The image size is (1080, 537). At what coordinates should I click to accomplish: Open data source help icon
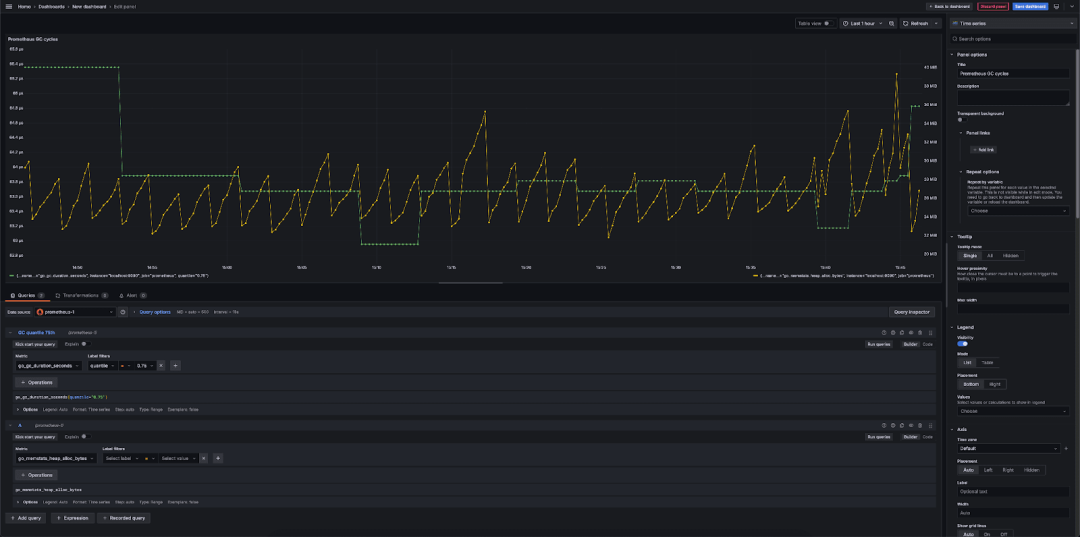tap(123, 312)
